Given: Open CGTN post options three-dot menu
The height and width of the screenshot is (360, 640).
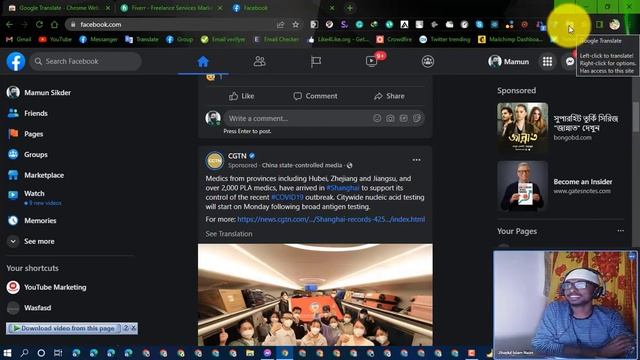Looking at the screenshot, I should pyautogui.click(x=416, y=160).
